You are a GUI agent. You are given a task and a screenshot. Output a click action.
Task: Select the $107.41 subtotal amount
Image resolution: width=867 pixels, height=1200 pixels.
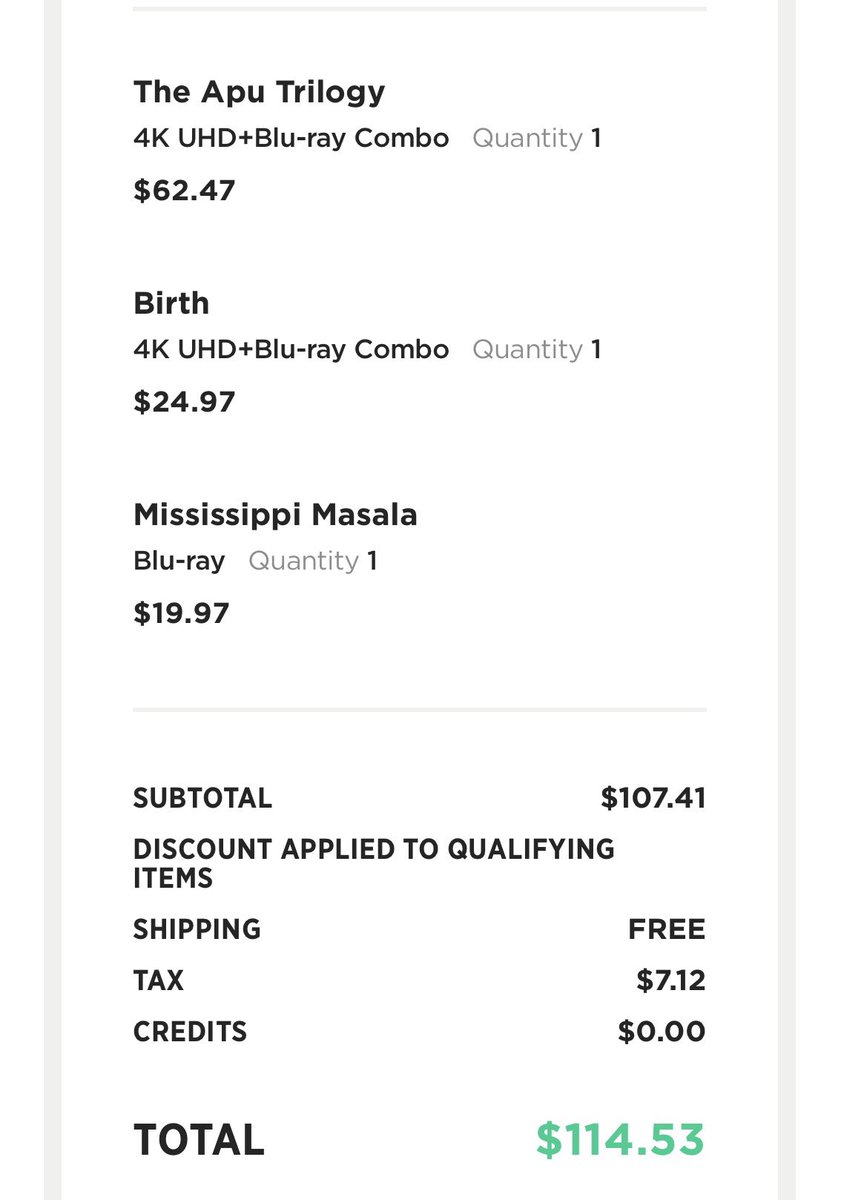[653, 798]
